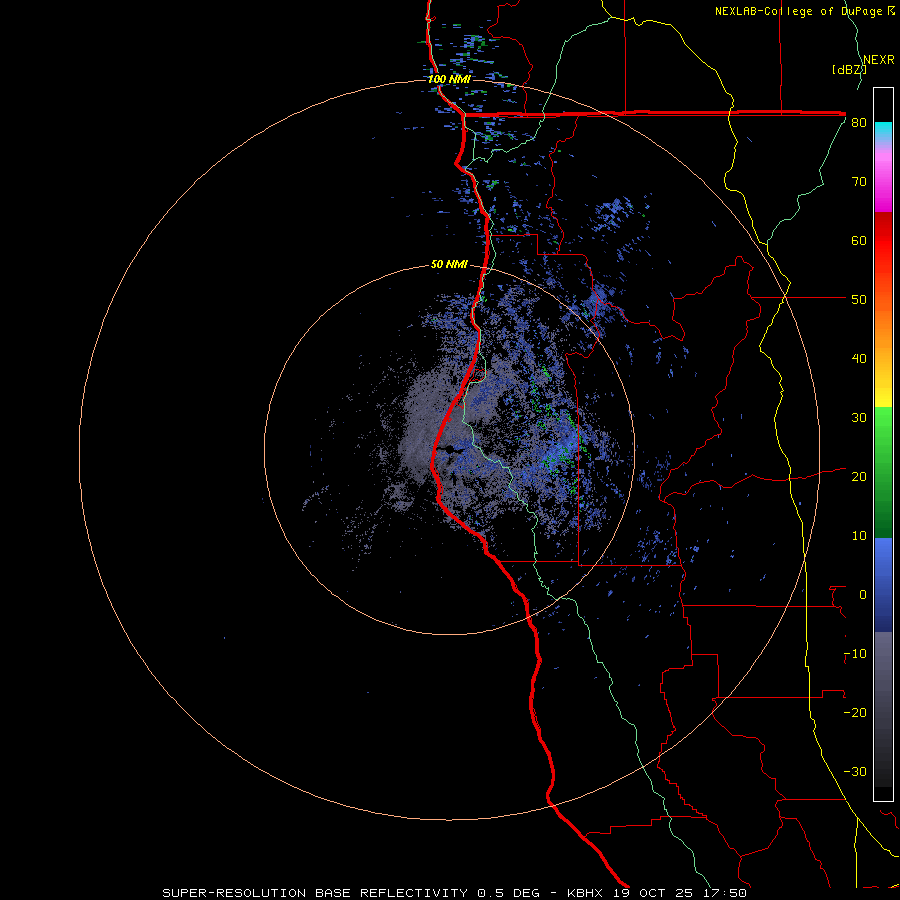The height and width of the screenshot is (900, 900).
Task: Select the 50 value on the dBZ scale
Action: (859, 300)
